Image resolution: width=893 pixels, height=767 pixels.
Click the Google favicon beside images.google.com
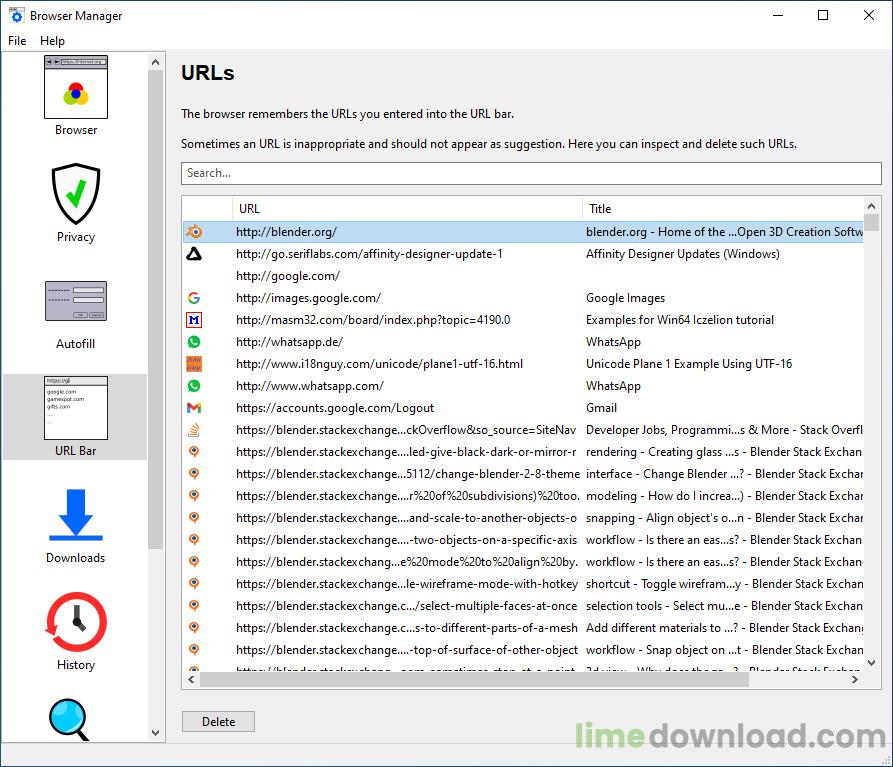(193, 298)
